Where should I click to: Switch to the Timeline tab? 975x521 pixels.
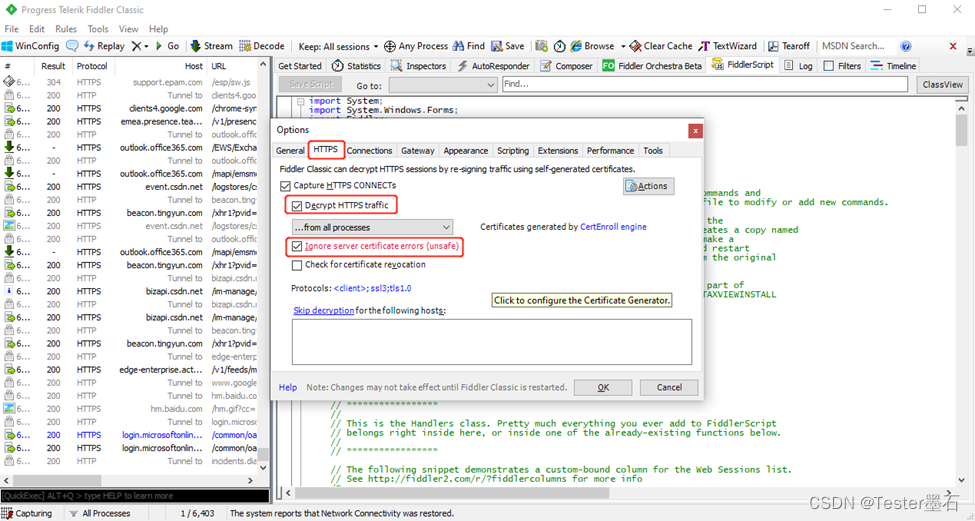click(894, 65)
